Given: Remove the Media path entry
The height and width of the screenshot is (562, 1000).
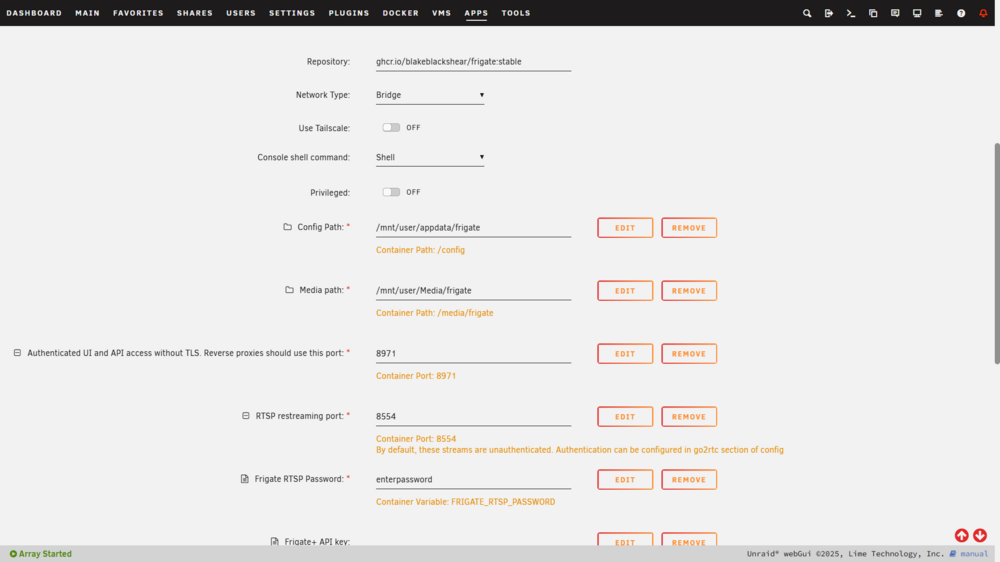Looking at the screenshot, I should pyautogui.click(x=689, y=291).
